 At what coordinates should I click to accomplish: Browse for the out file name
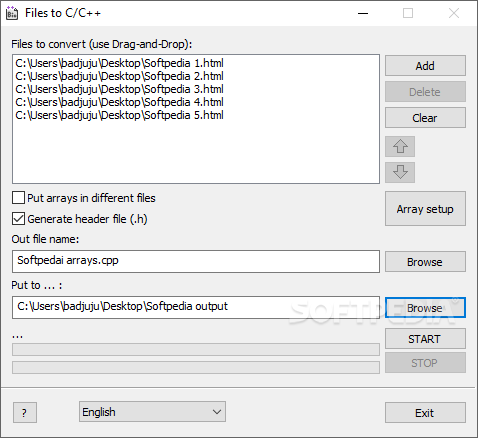point(425,262)
